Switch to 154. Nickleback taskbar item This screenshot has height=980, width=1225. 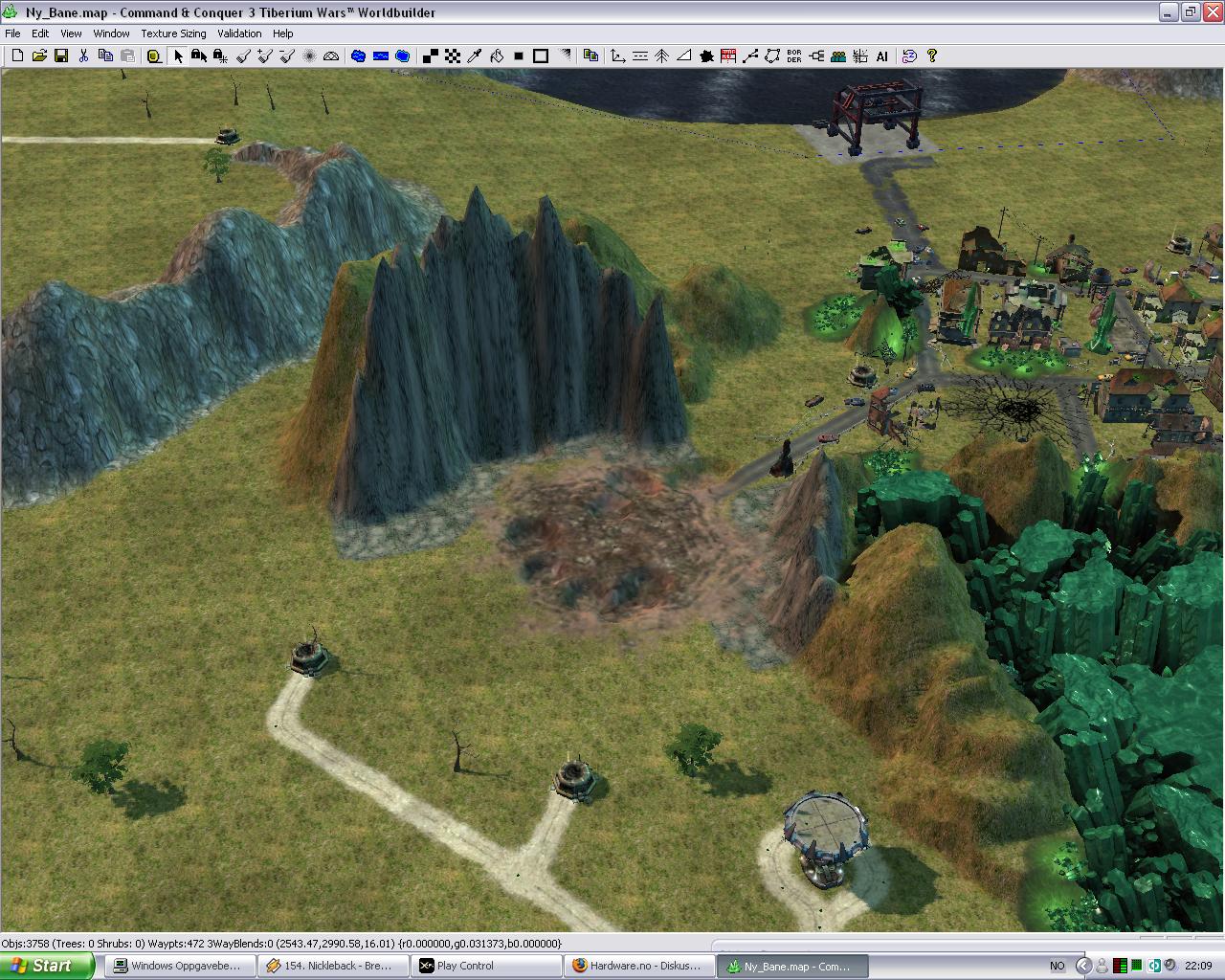point(332,966)
